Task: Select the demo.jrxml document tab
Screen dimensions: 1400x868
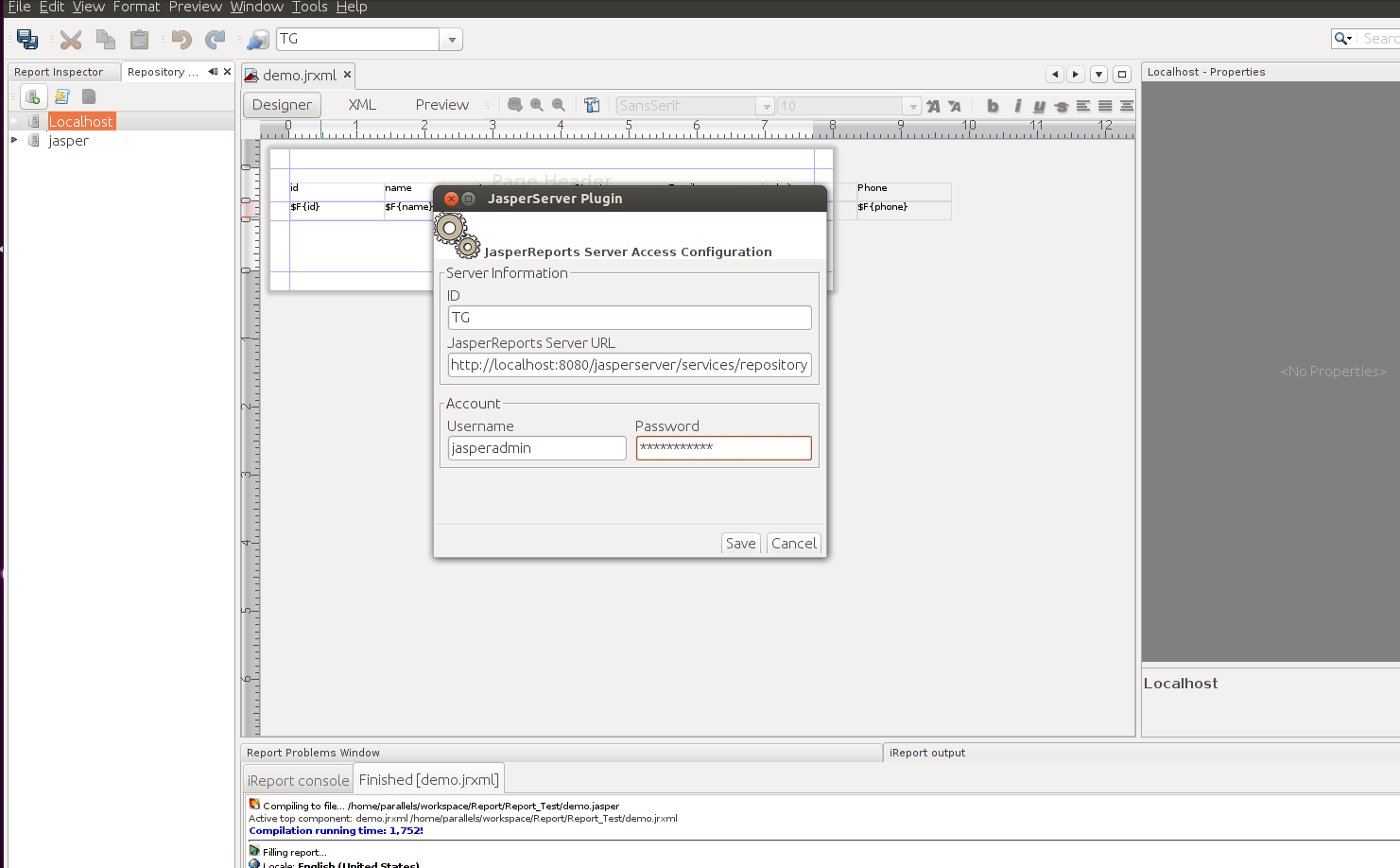Action: click(299, 75)
